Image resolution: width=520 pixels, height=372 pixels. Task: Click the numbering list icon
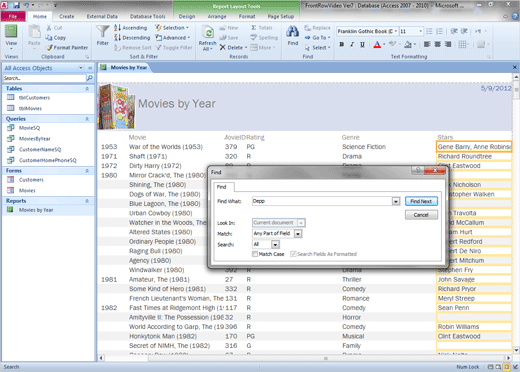tap(440, 31)
